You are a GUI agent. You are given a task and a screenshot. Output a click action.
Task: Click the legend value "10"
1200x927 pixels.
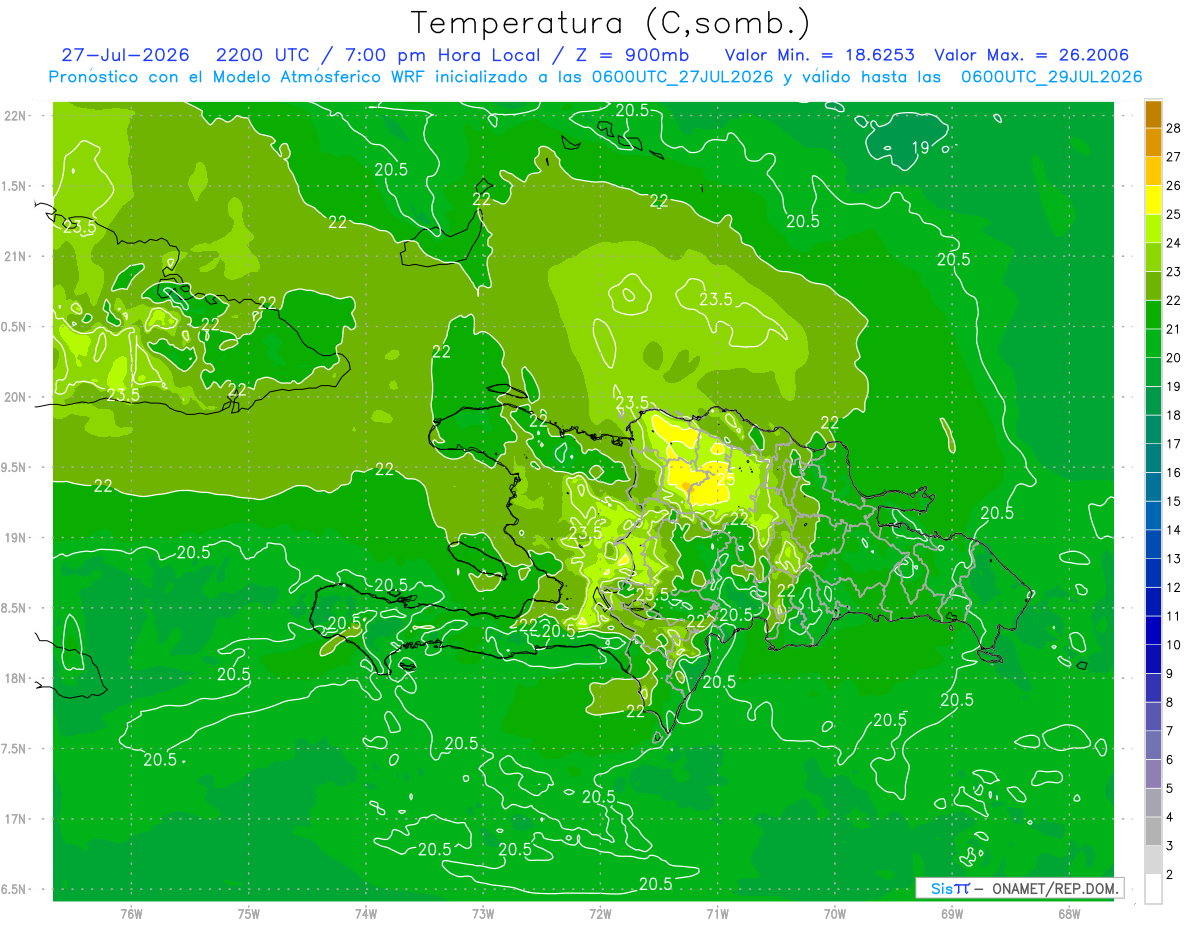click(x=1175, y=645)
